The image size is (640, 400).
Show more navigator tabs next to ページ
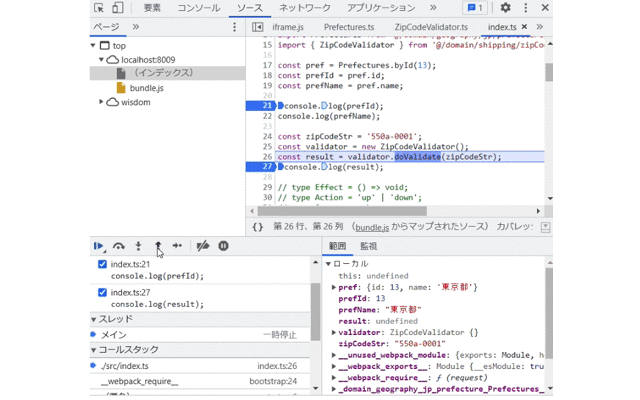pyautogui.click(x=136, y=27)
